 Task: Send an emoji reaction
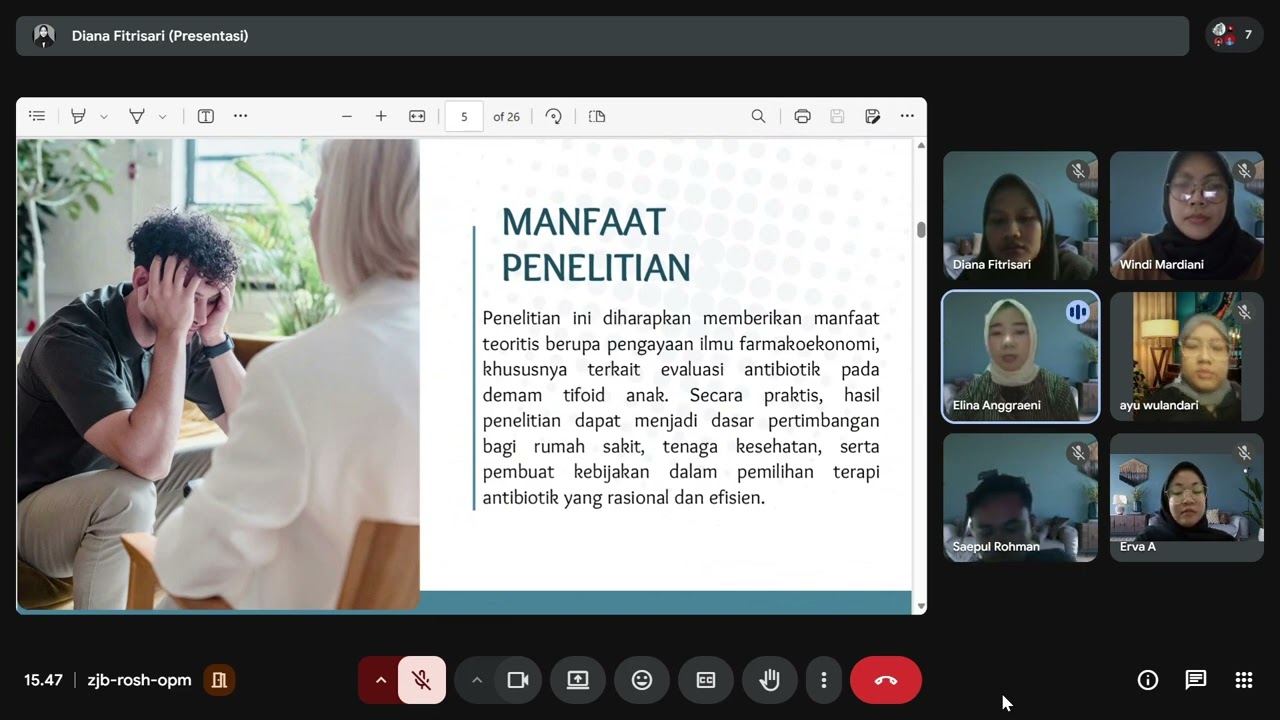(x=642, y=680)
